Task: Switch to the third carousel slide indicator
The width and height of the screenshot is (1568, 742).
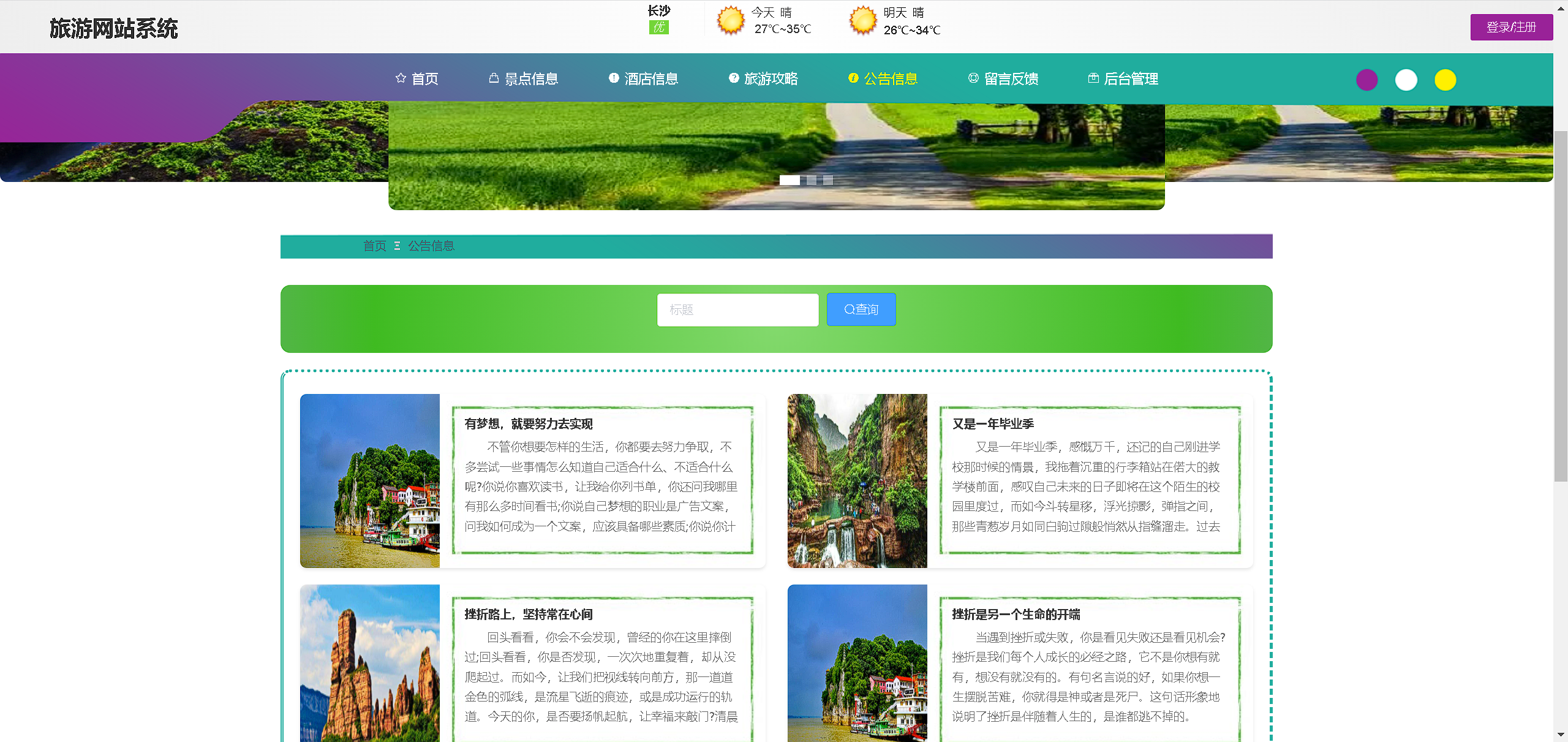Action: point(828,180)
